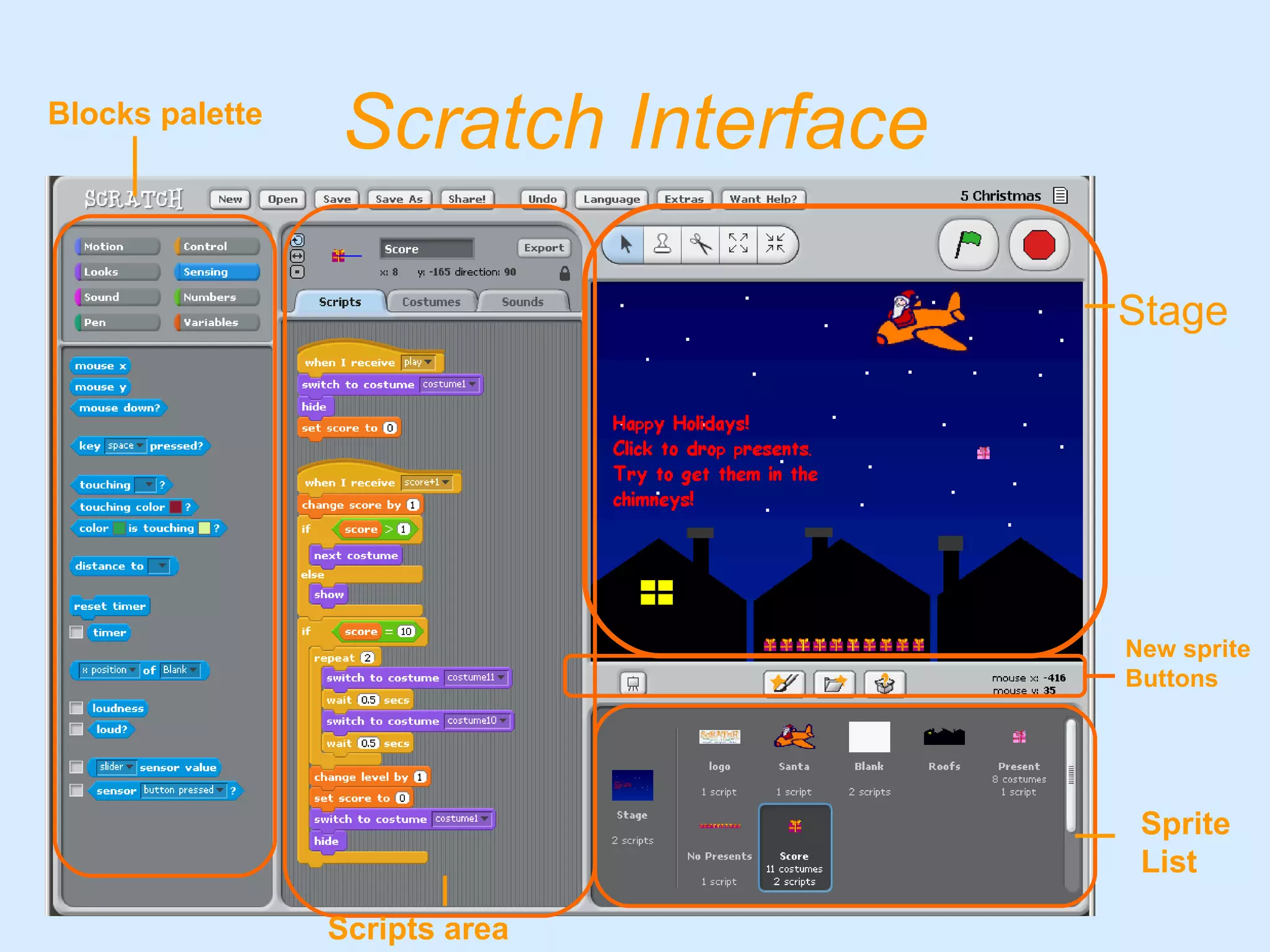Select the Looks blocks category
The image size is (1270, 952).
pyautogui.click(x=117, y=272)
